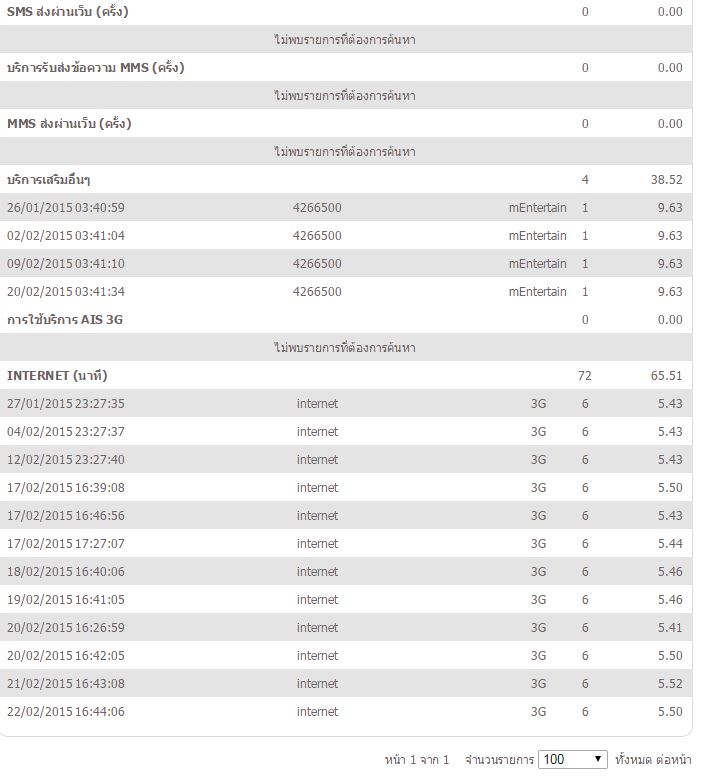Click the 22/02/2015 16:44:06 internet row

pyautogui.click(x=346, y=711)
